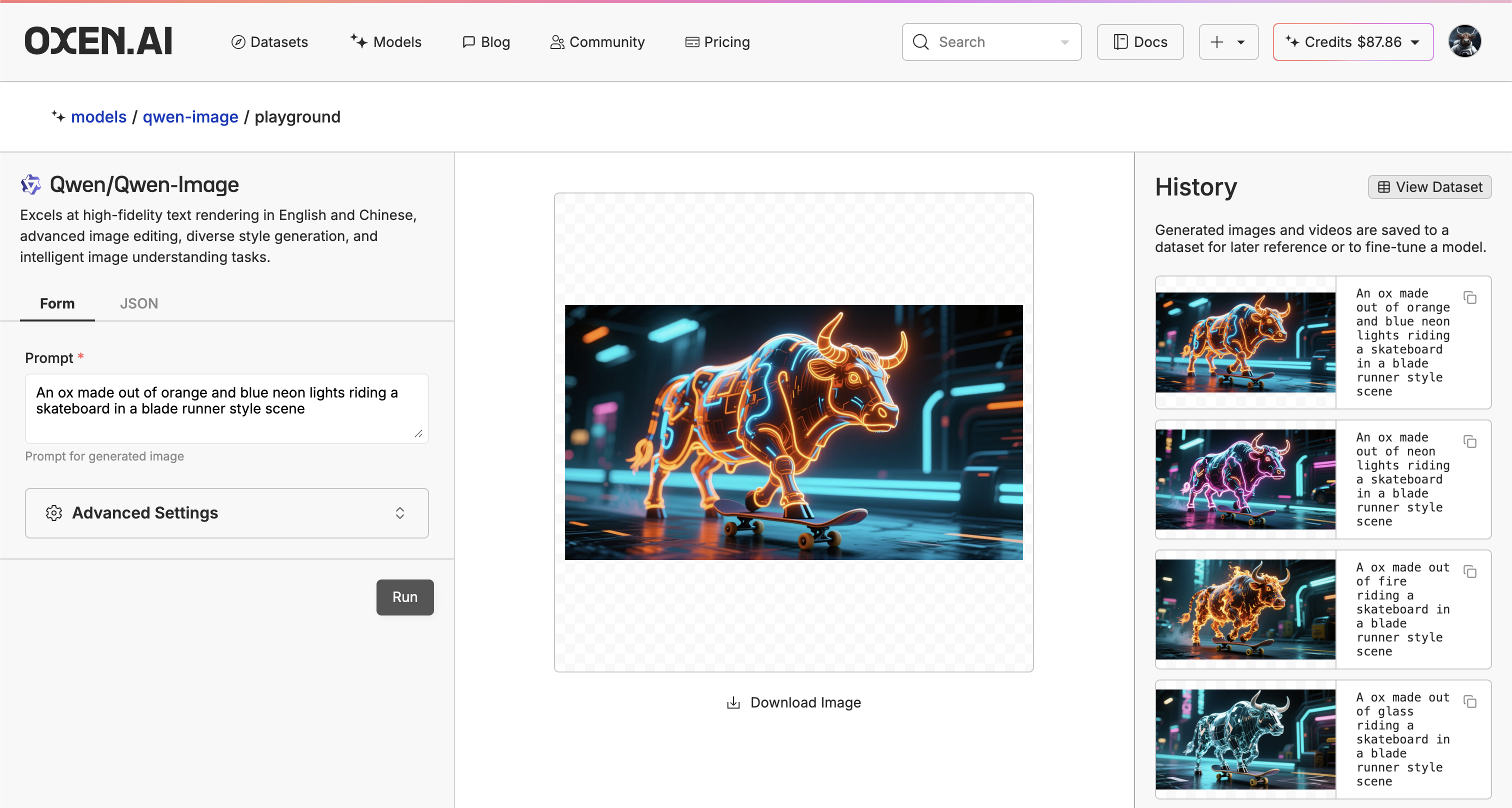1512x808 pixels.
Task: Follow the qwen-image breadcrumb link
Action: click(x=190, y=117)
